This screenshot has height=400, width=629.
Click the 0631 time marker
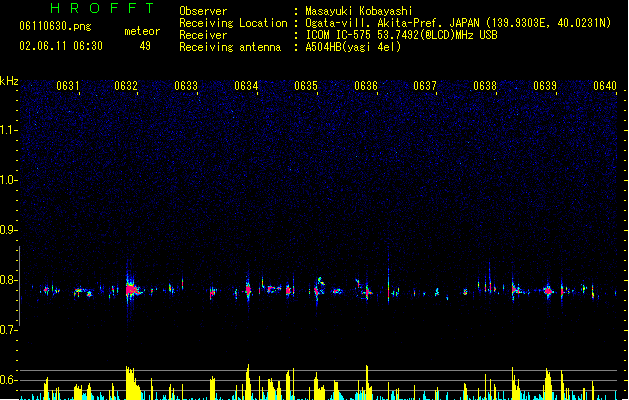(67, 86)
